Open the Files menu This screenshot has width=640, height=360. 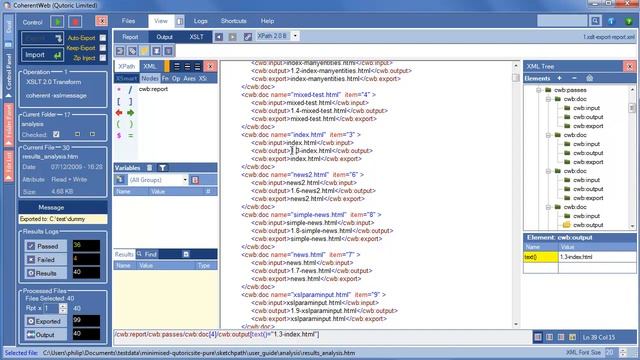tap(128, 21)
